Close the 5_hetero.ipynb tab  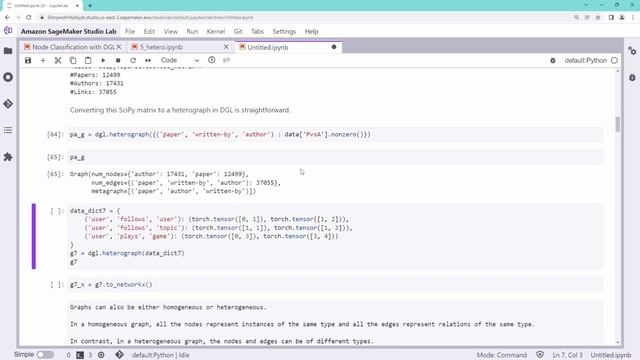(226, 47)
